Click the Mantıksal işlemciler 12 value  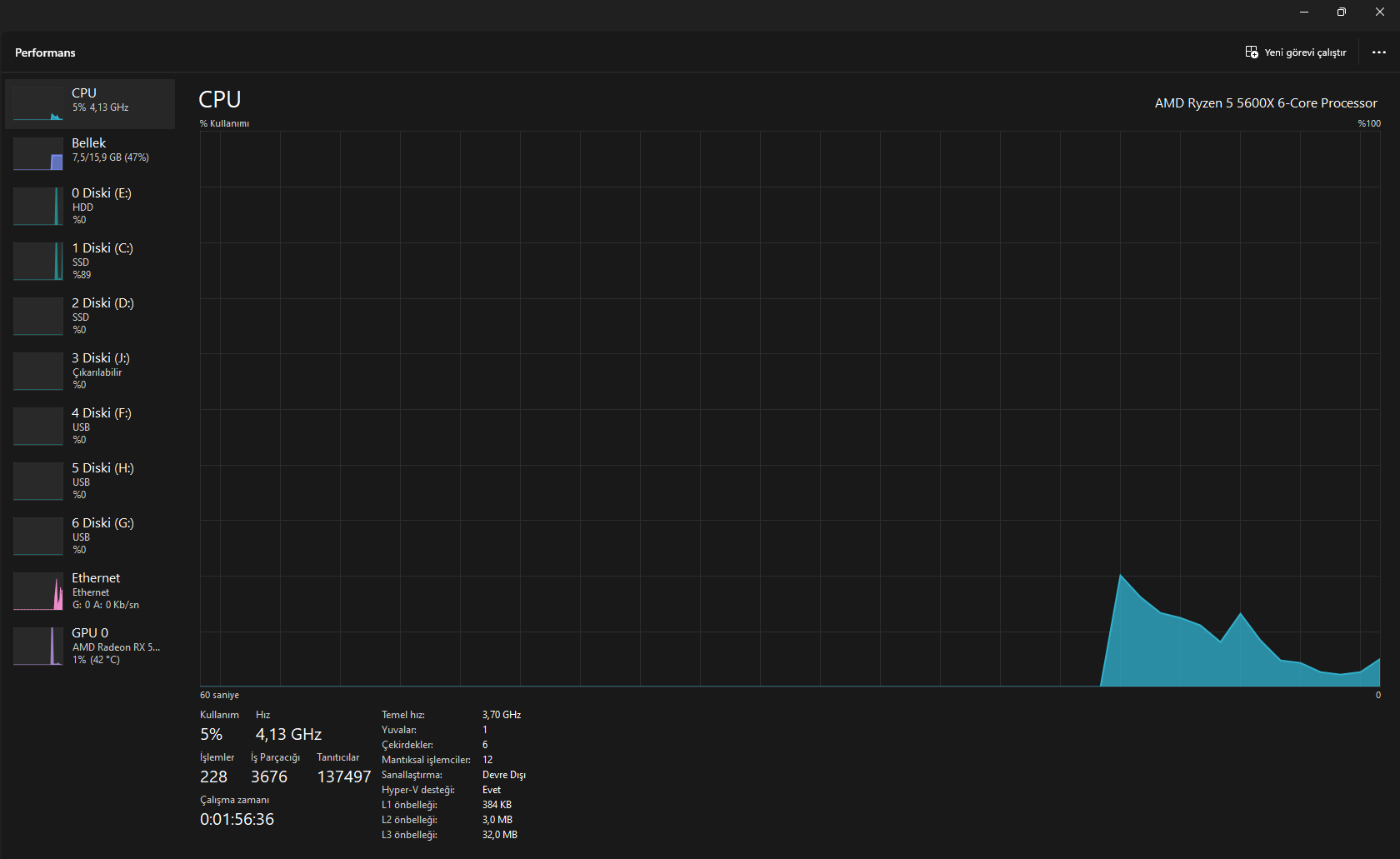(x=487, y=760)
